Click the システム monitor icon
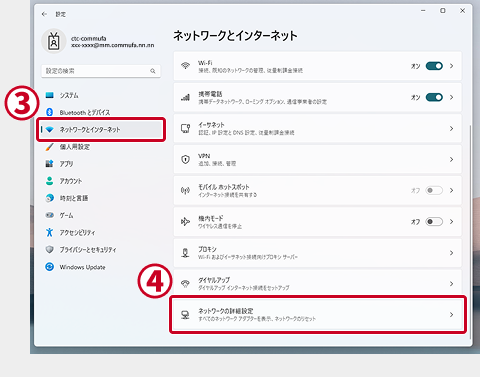 [50, 95]
